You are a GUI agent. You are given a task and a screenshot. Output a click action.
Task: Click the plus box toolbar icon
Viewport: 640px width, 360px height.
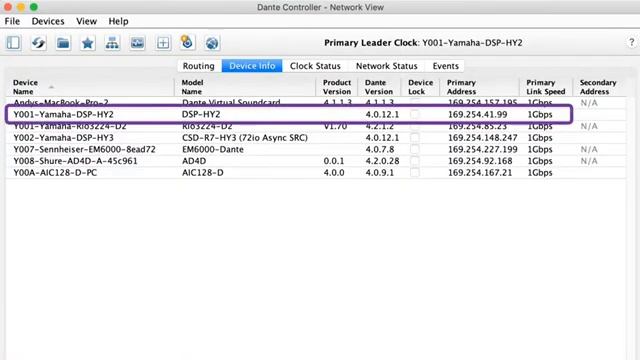coord(163,43)
